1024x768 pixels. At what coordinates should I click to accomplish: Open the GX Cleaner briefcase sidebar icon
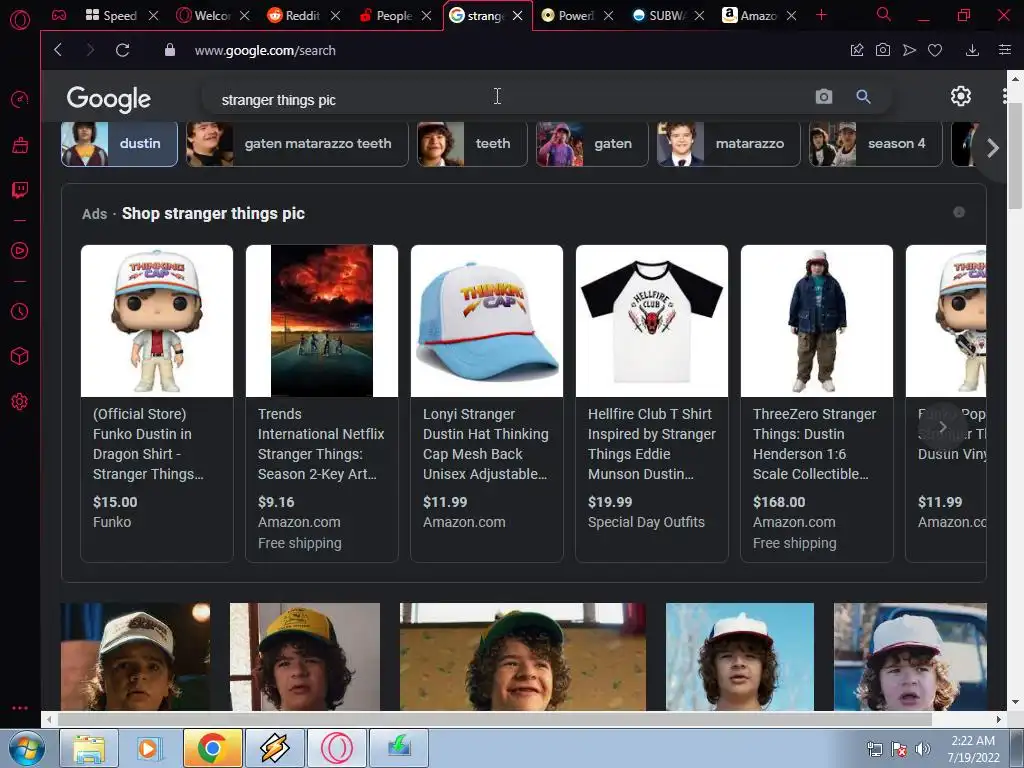click(20, 145)
